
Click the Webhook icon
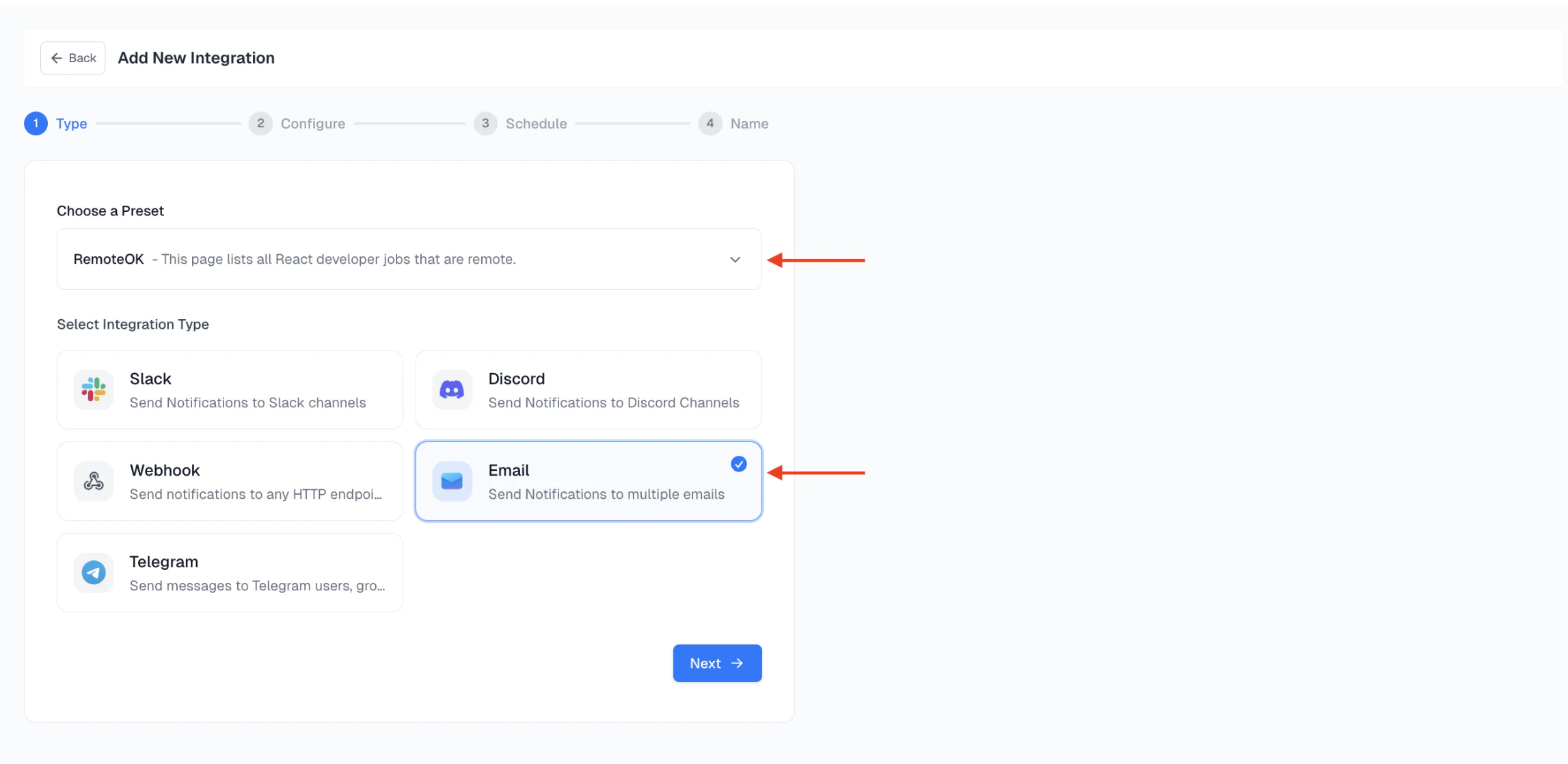tap(94, 482)
